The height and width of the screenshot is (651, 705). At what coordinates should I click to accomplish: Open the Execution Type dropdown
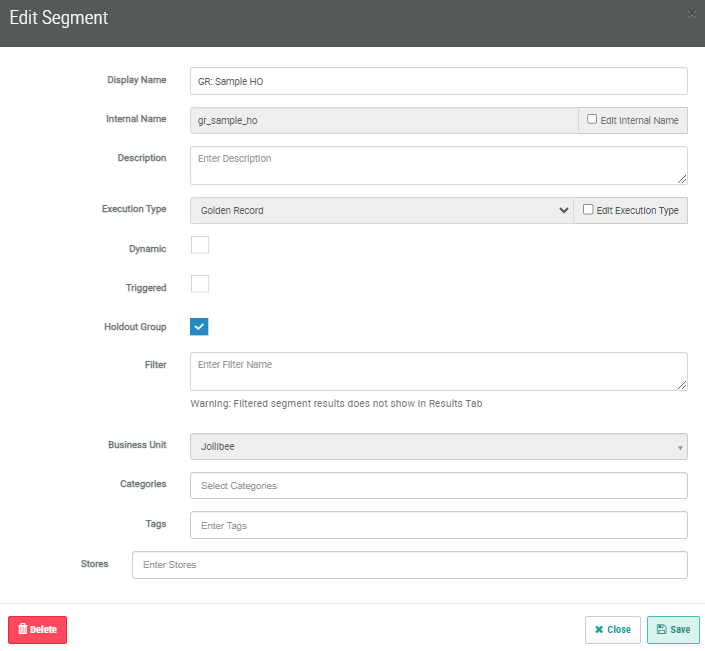[381, 210]
